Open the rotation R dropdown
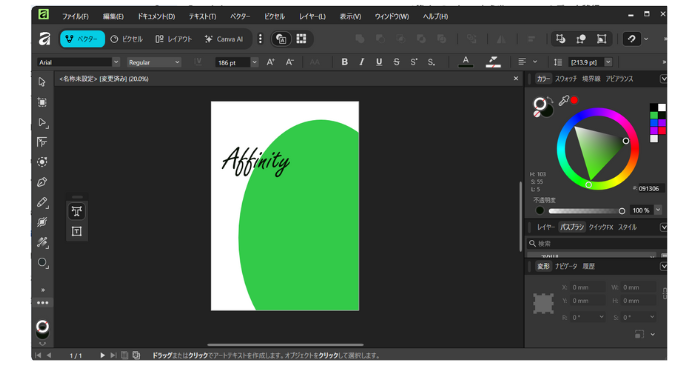 [601, 317]
